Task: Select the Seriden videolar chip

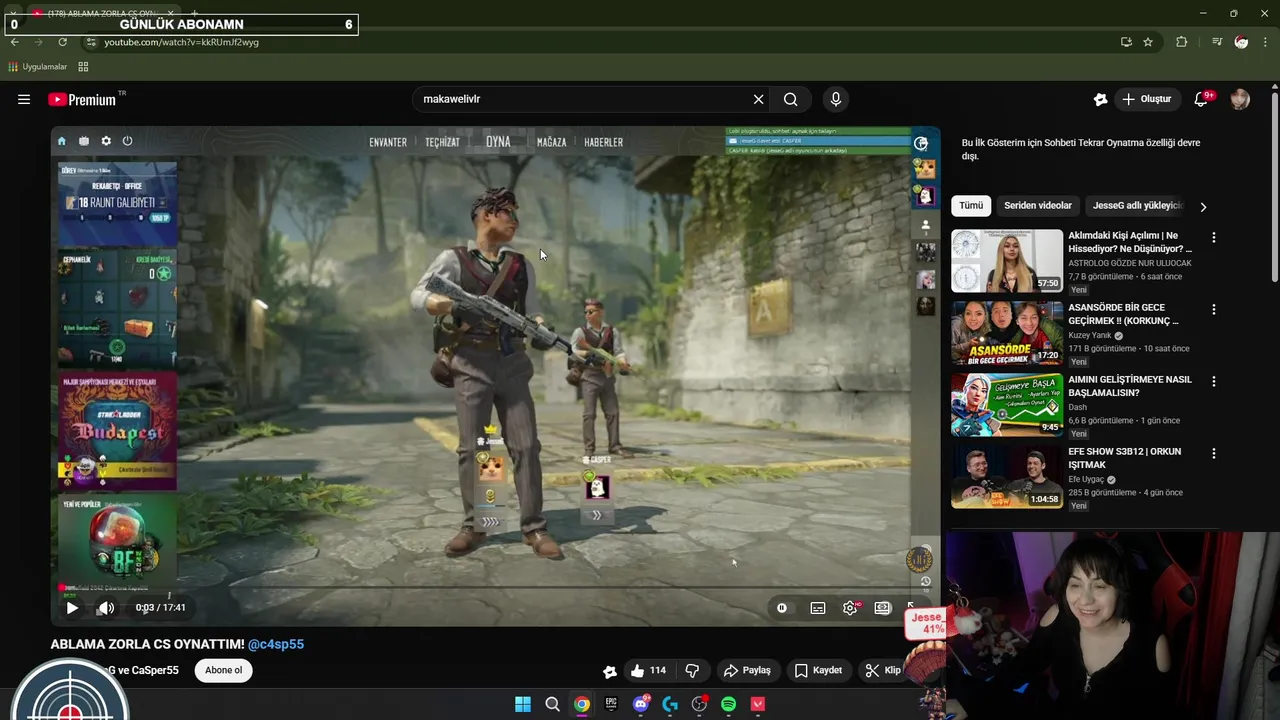Action: (x=1038, y=206)
